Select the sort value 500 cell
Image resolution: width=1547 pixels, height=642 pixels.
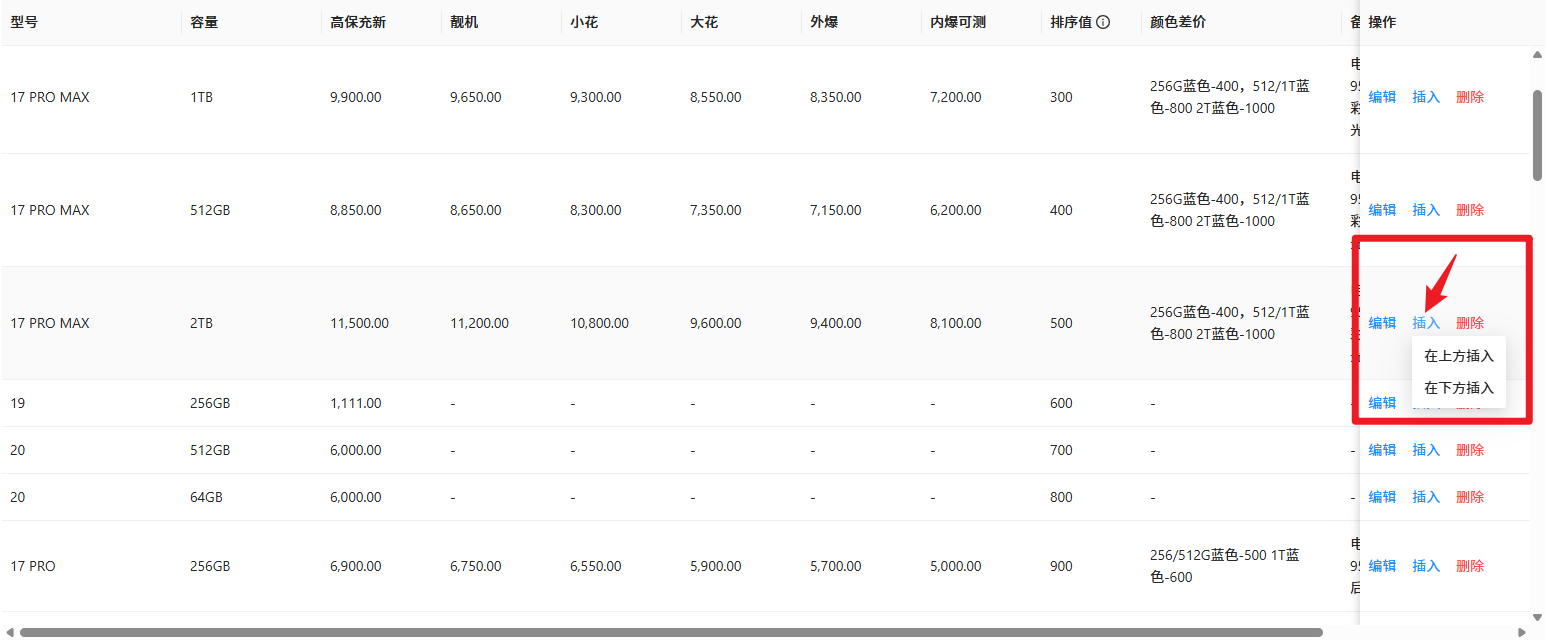1061,323
